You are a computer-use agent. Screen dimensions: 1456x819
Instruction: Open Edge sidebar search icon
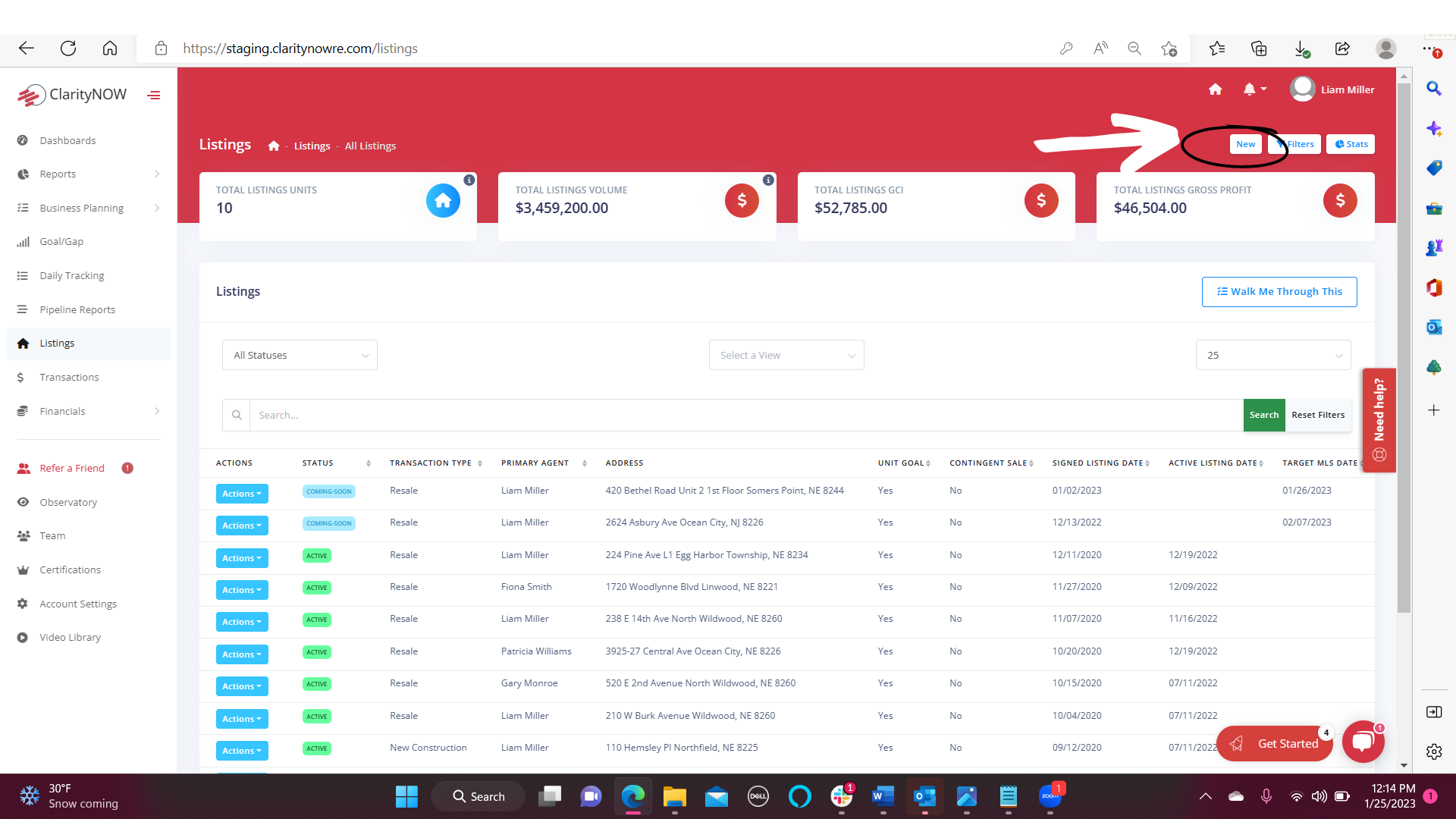click(1433, 88)
